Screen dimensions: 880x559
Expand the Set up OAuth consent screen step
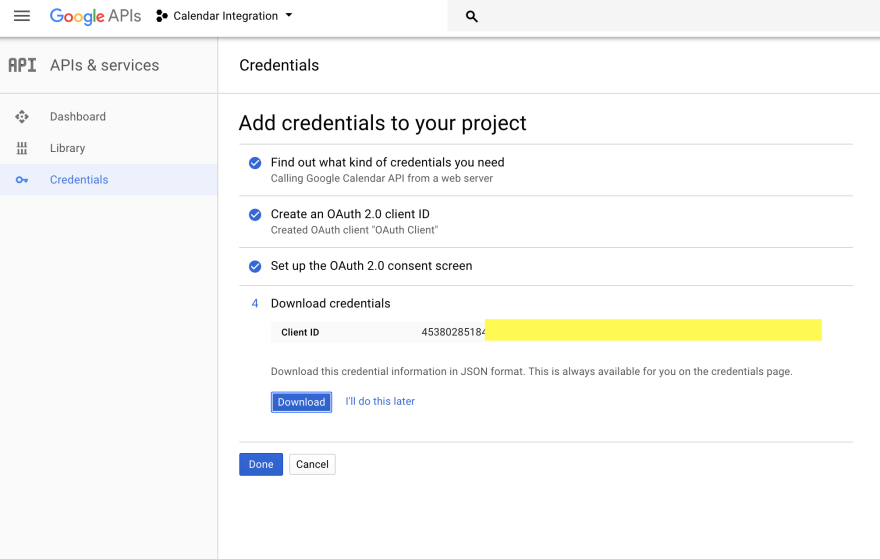coord(371,266)
